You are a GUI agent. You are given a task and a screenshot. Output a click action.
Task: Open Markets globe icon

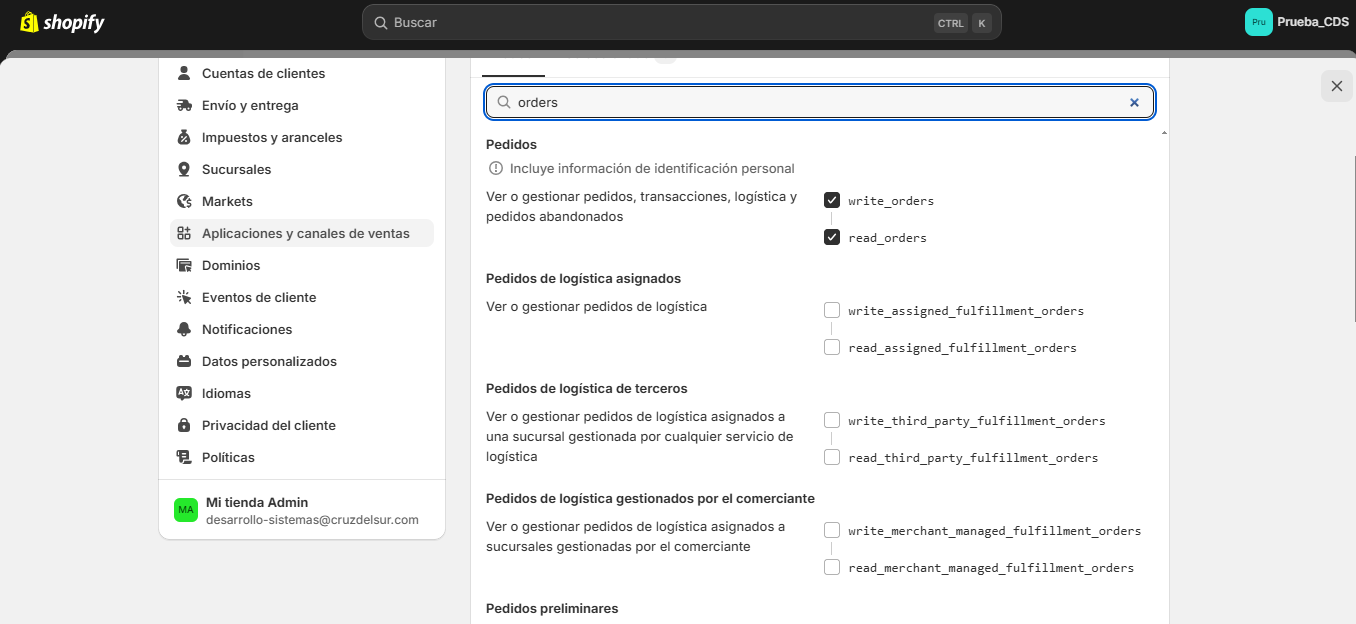click(x=184, y=201)
